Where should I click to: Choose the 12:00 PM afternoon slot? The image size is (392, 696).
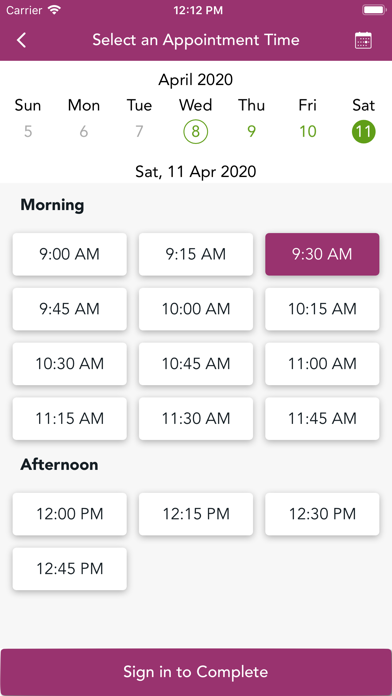pyautogui.click(x=70, y=514)
